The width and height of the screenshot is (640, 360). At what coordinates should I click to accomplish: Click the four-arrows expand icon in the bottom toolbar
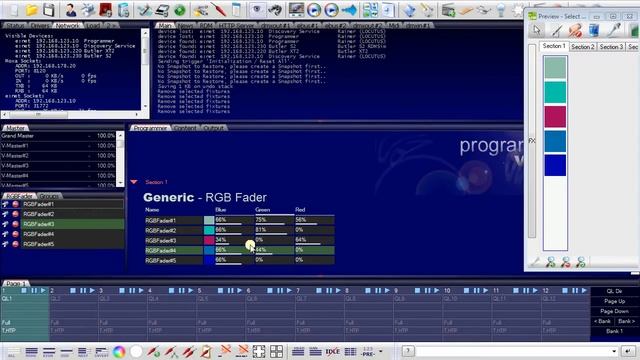[x=259, y=351]
